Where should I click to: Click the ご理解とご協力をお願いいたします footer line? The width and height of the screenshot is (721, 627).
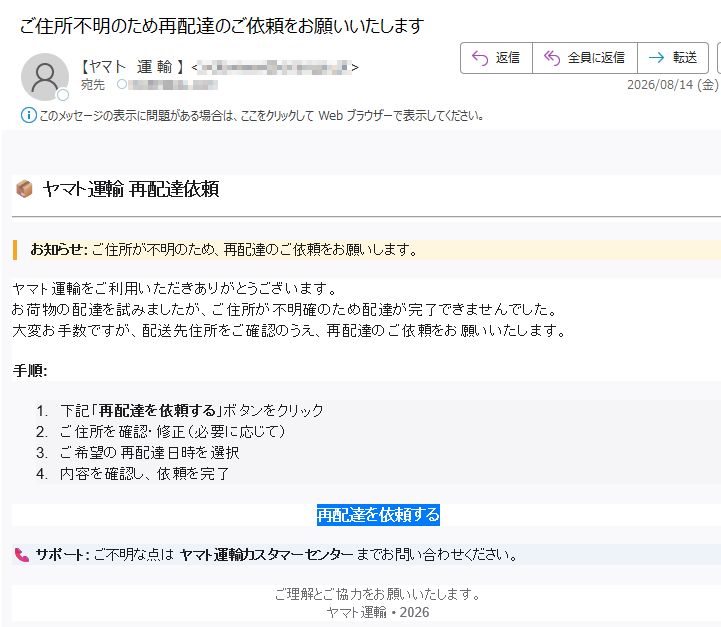(x=378, y=594)
